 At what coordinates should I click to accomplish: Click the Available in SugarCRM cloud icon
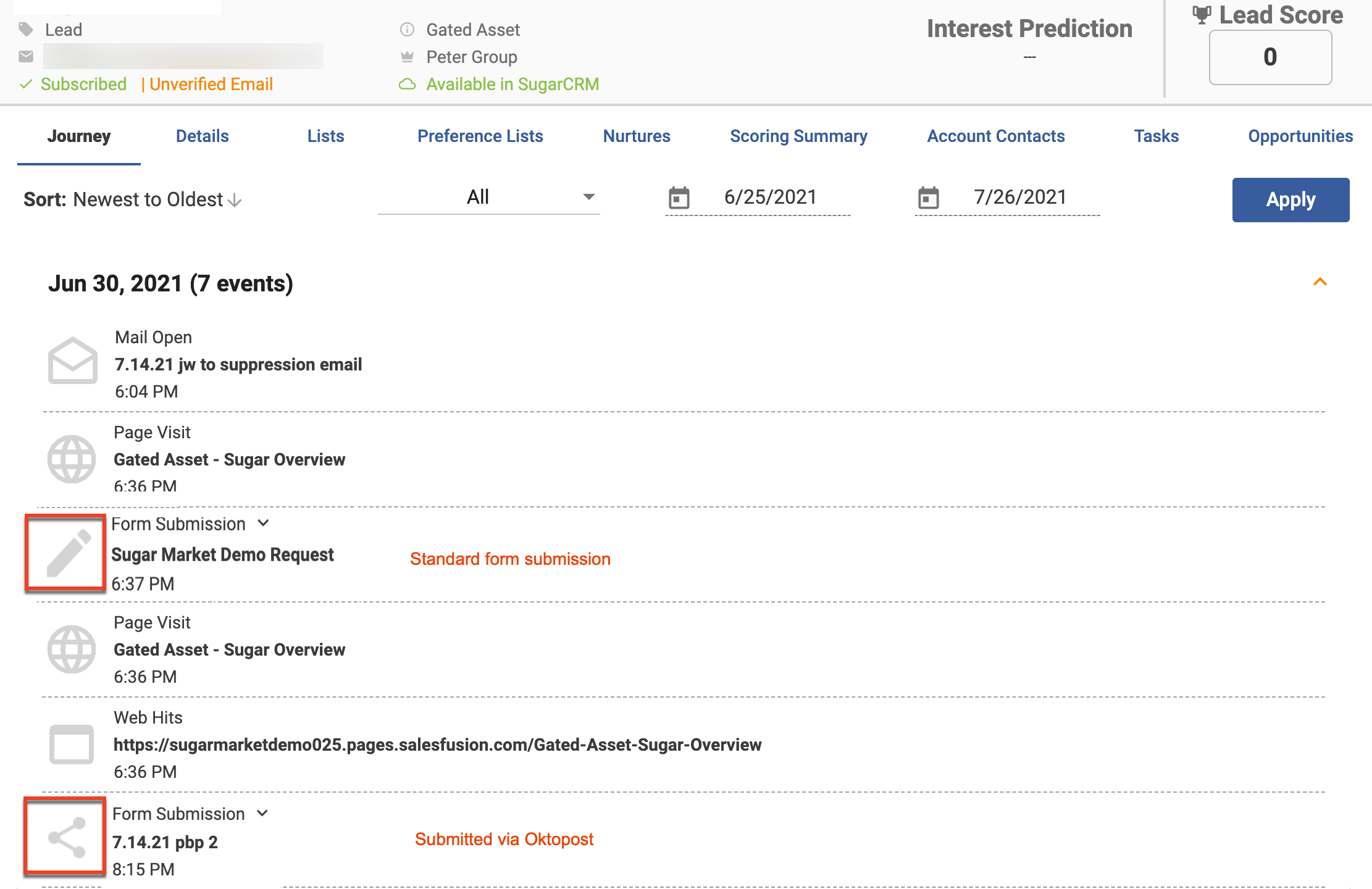(407, 84)
